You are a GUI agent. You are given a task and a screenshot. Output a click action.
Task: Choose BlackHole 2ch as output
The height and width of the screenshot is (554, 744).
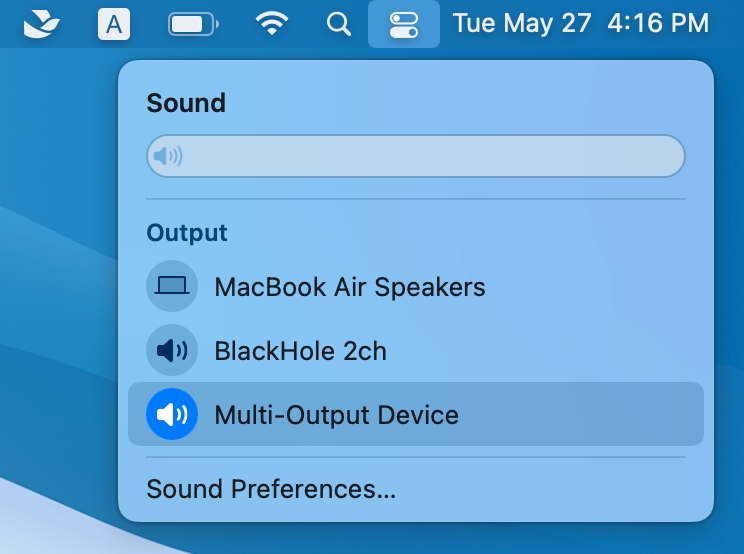(x=416, y=351)
